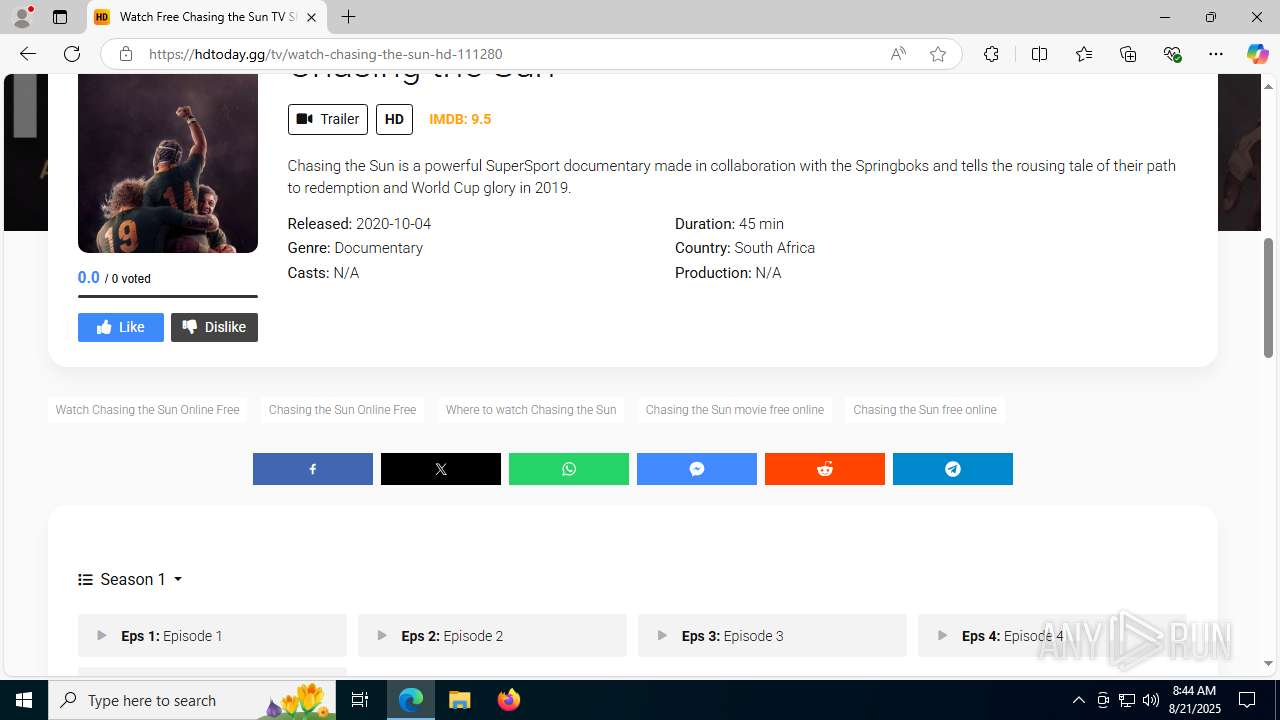This screenshot has height=720, width=1280.
Task: Open Edge Settings and more menu
Action: (x=1216, y=54)
